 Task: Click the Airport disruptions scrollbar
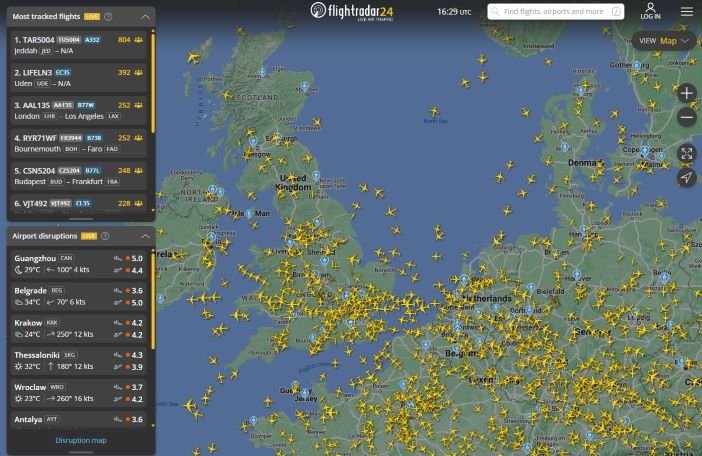[153, 300]
